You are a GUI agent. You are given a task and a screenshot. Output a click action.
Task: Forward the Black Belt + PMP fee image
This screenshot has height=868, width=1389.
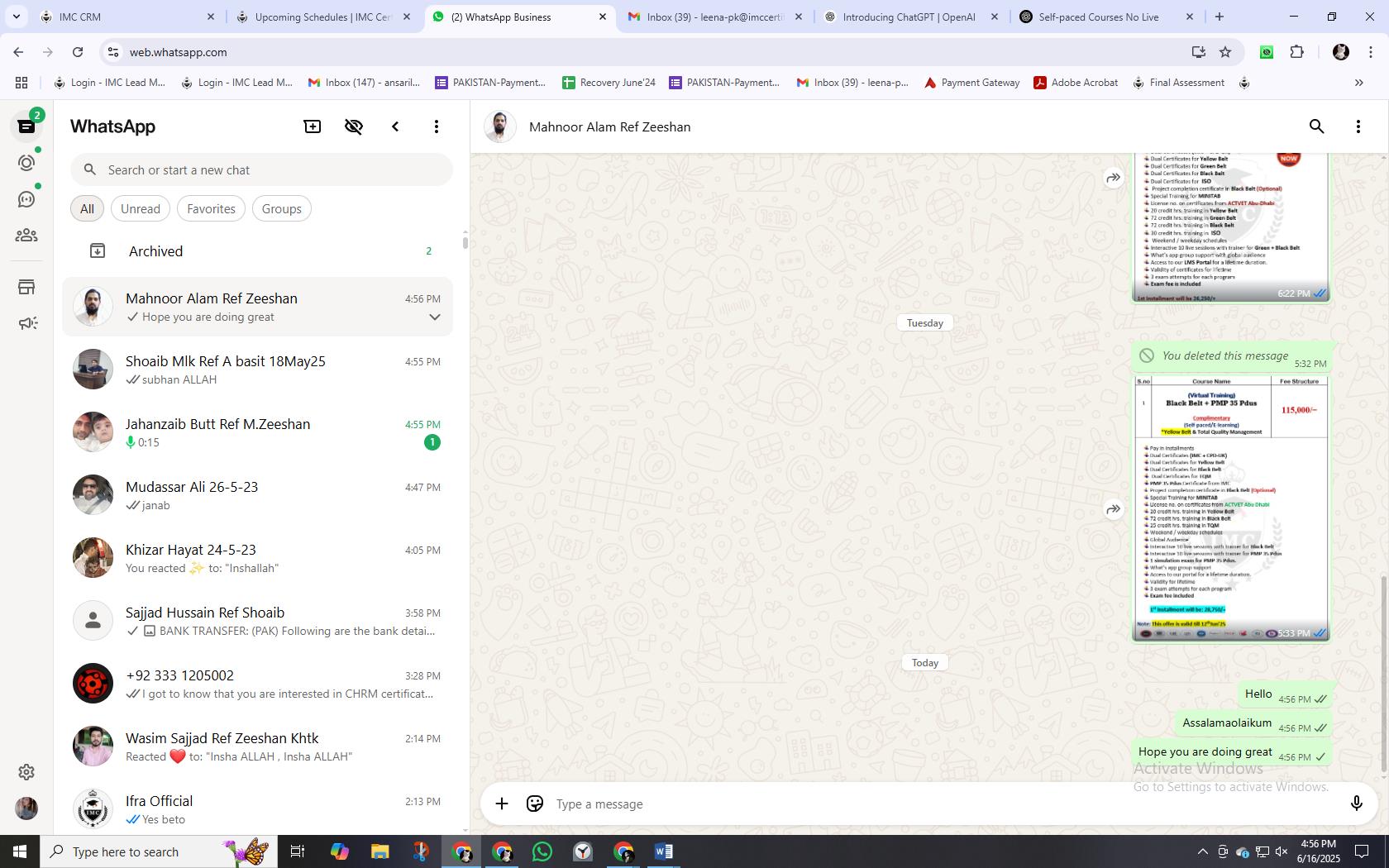(x=1114, y=509)
